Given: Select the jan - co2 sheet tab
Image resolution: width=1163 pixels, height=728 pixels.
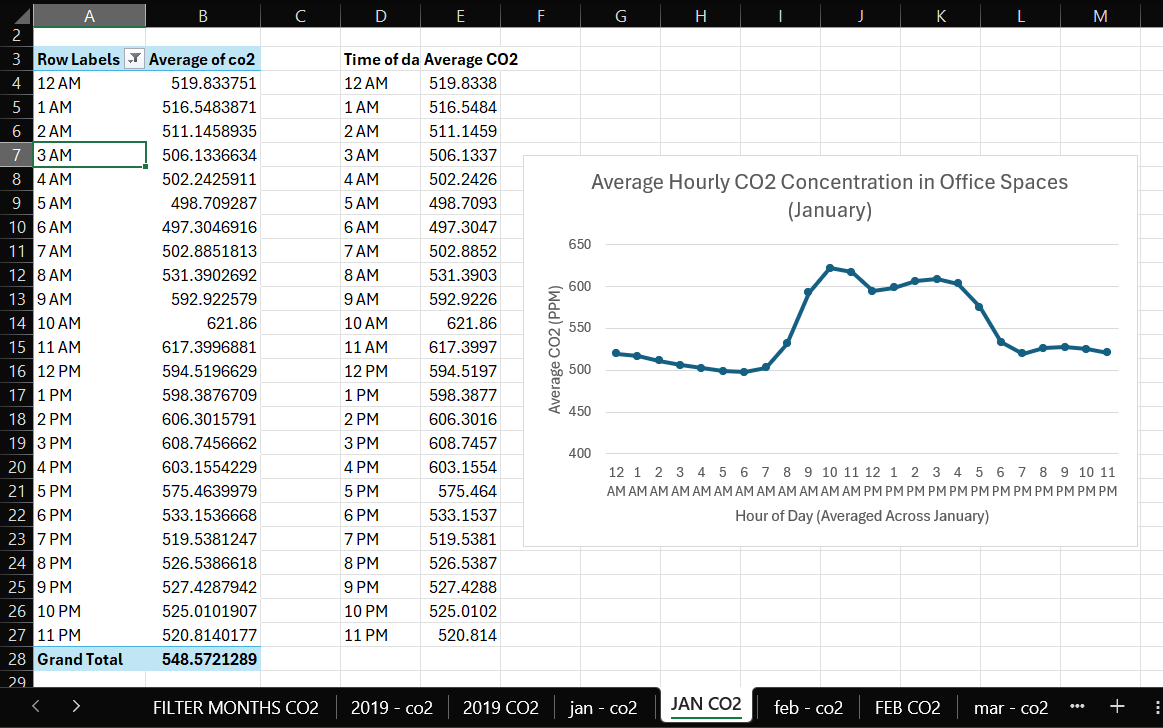Looking at the screenshot, I should pyautogui.click(x=604, y=706).
